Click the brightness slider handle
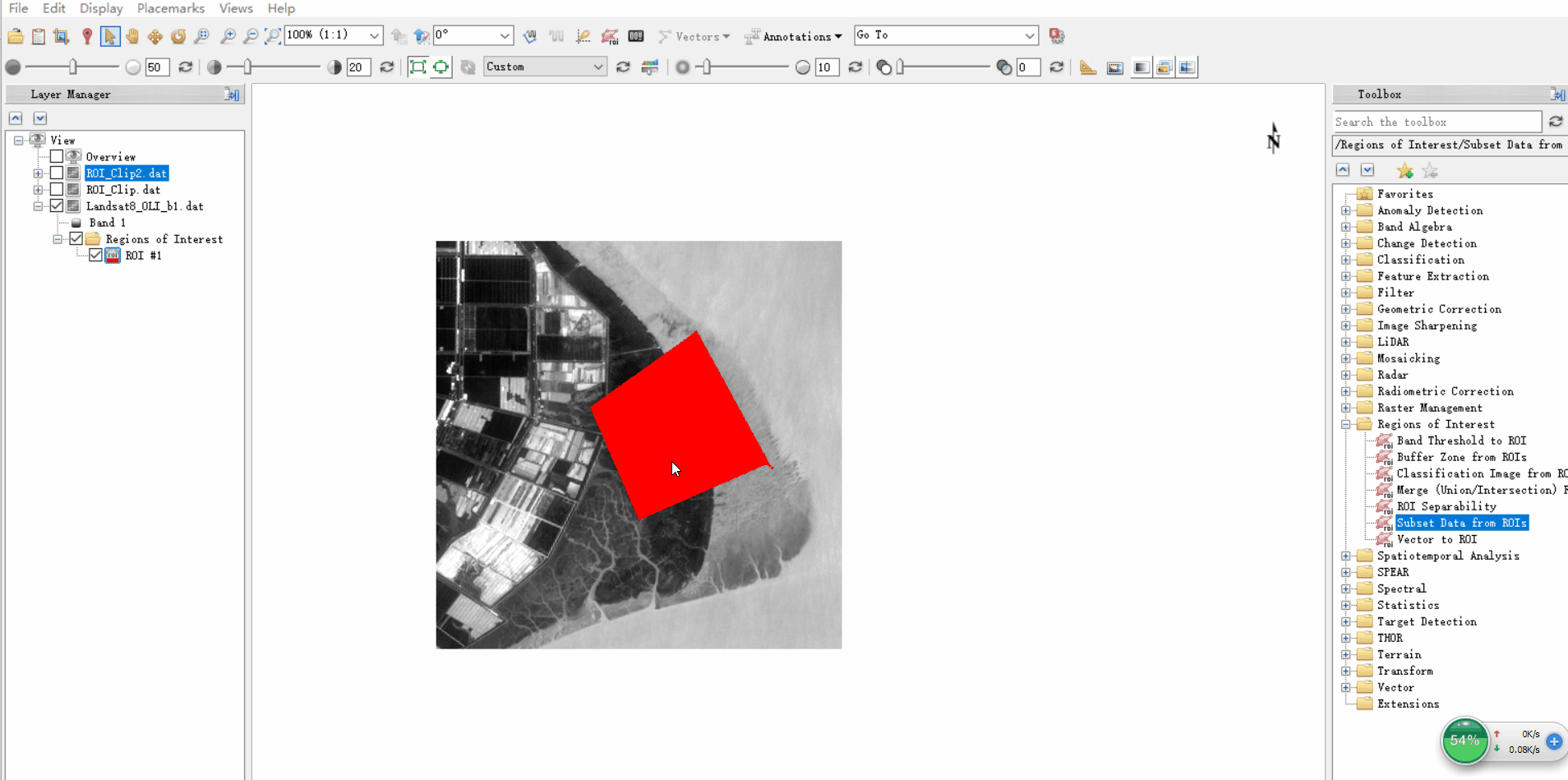Image resolution: width=1568 pixels, height=780 pixels. click(x=73, y=67)
